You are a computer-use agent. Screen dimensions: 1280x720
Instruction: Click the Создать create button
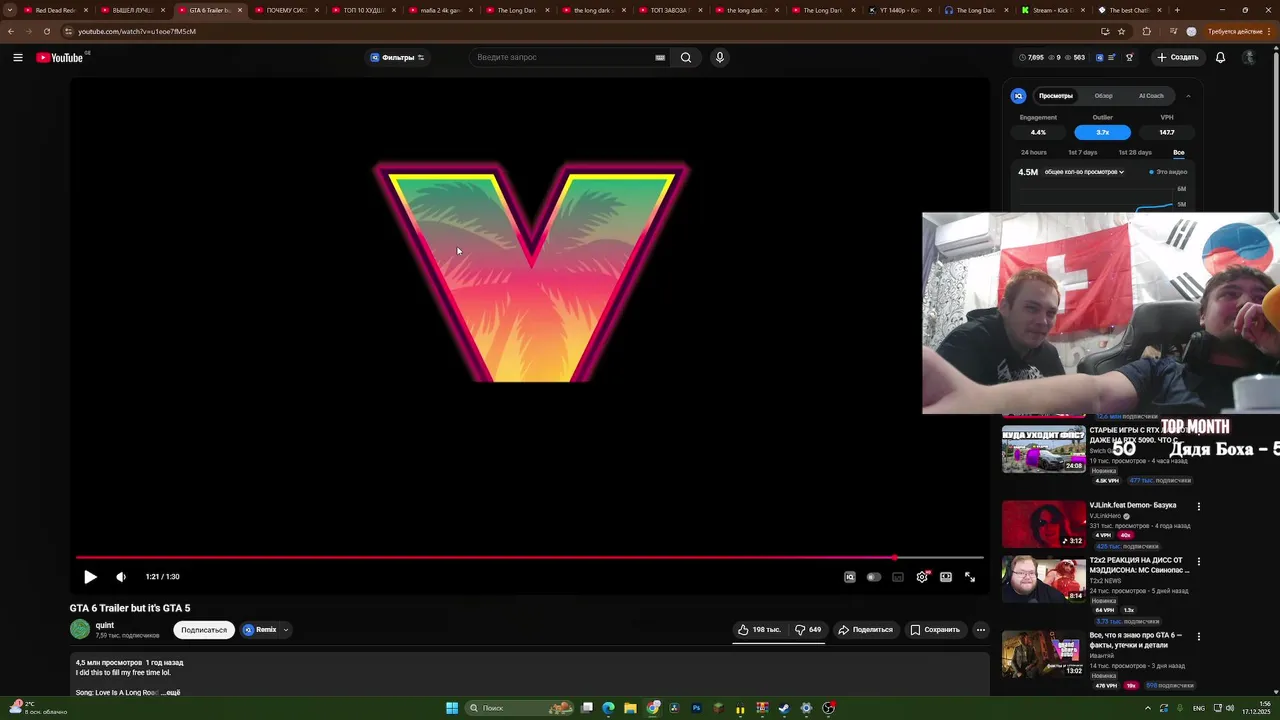(1178, 58)
